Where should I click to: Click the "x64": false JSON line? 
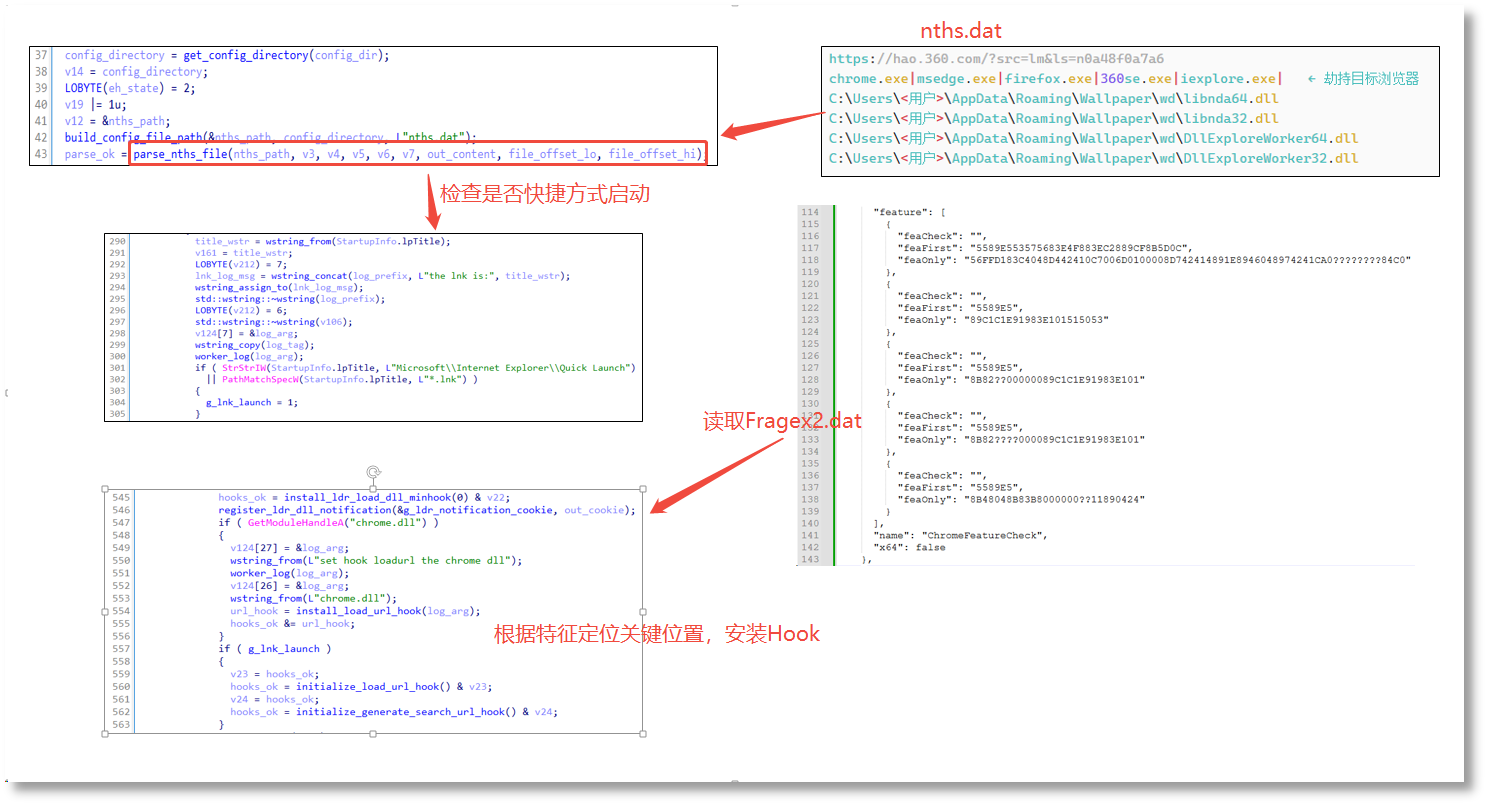910,547
